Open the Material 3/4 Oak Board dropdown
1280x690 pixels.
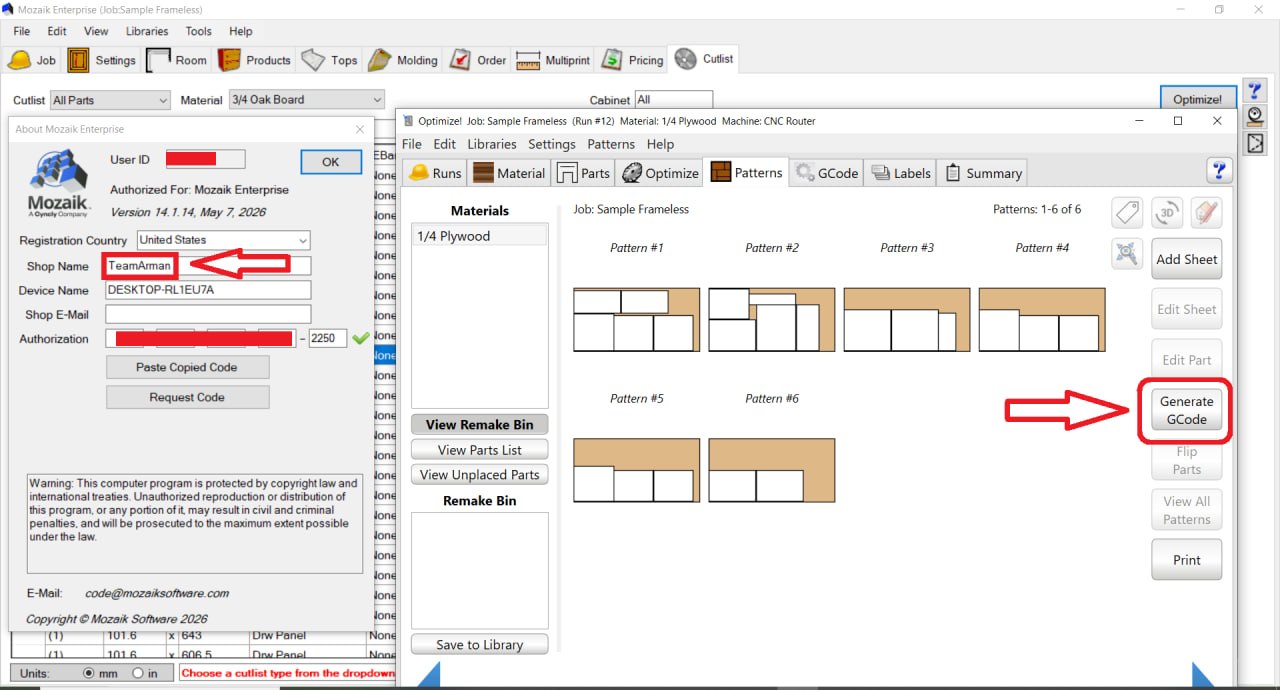[306, 100]
